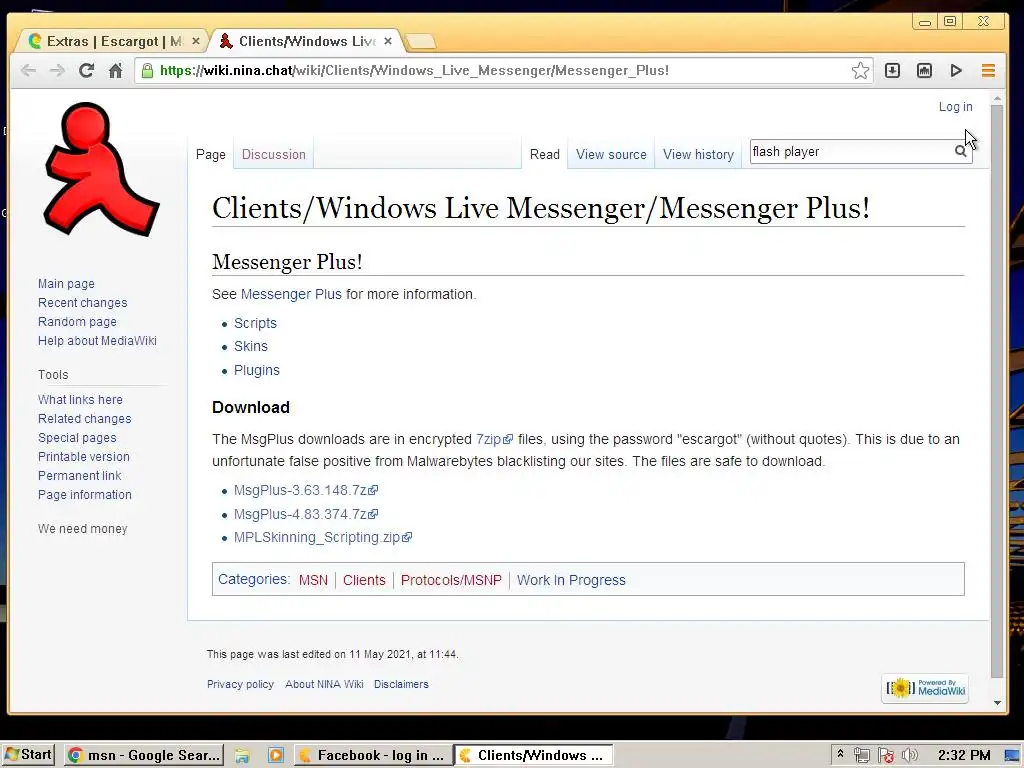The image size is (1024, 768).
Task: Click the network tray icon
Action: pos(862,756)
